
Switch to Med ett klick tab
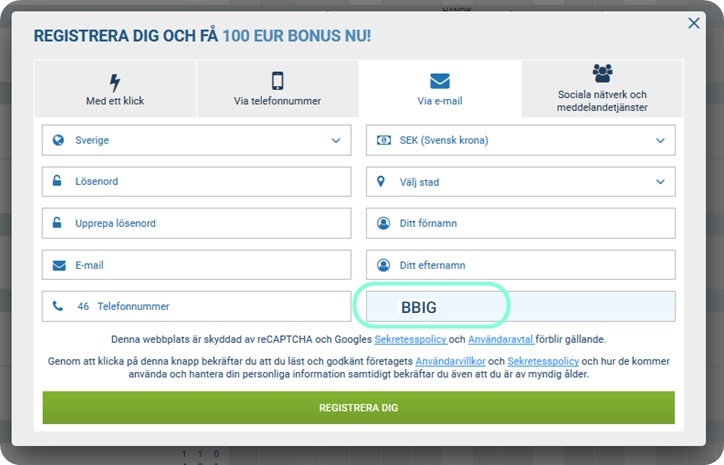coord(115,89)
